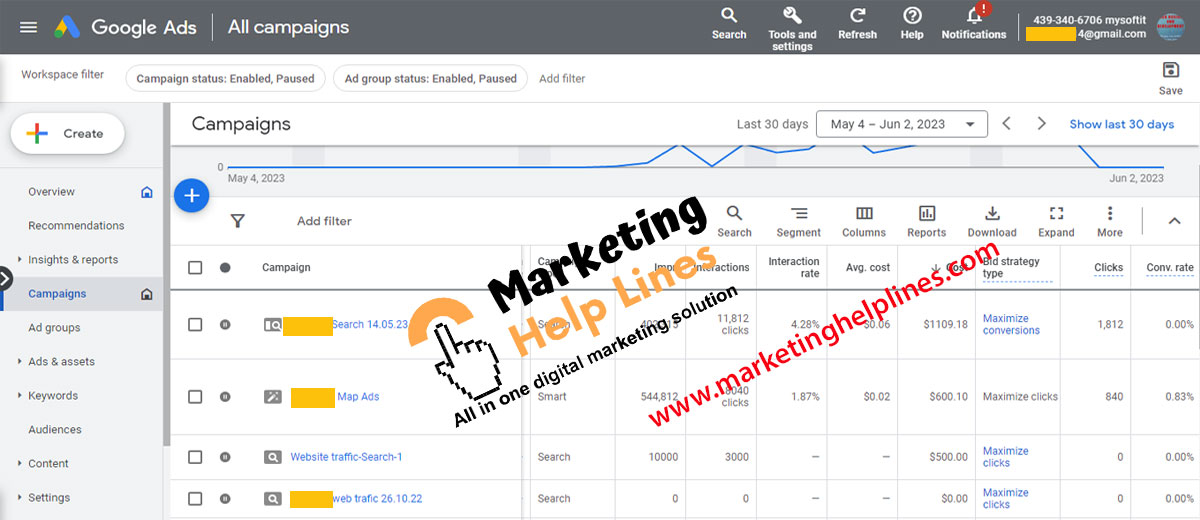Click the home icon next to Overview
Image resolution: width=1200 pixels, height=520 pixels.
pyautogui.click(x=147, y=192)
